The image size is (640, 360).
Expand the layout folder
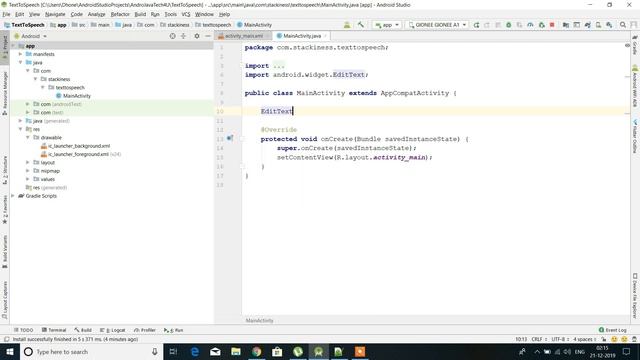pos(28,162)
